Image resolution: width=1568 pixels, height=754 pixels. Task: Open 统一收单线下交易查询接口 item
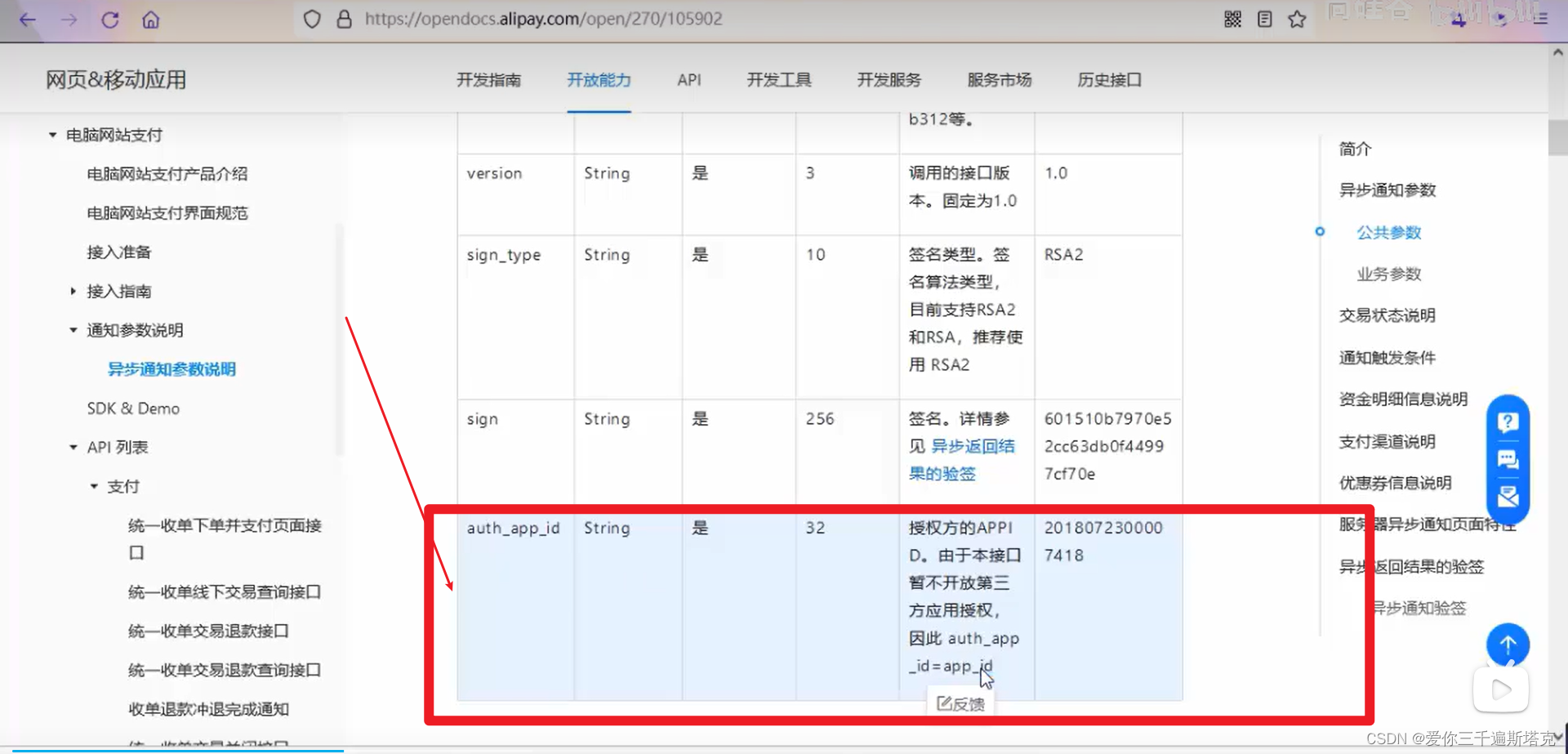click(x=225, y=591)
